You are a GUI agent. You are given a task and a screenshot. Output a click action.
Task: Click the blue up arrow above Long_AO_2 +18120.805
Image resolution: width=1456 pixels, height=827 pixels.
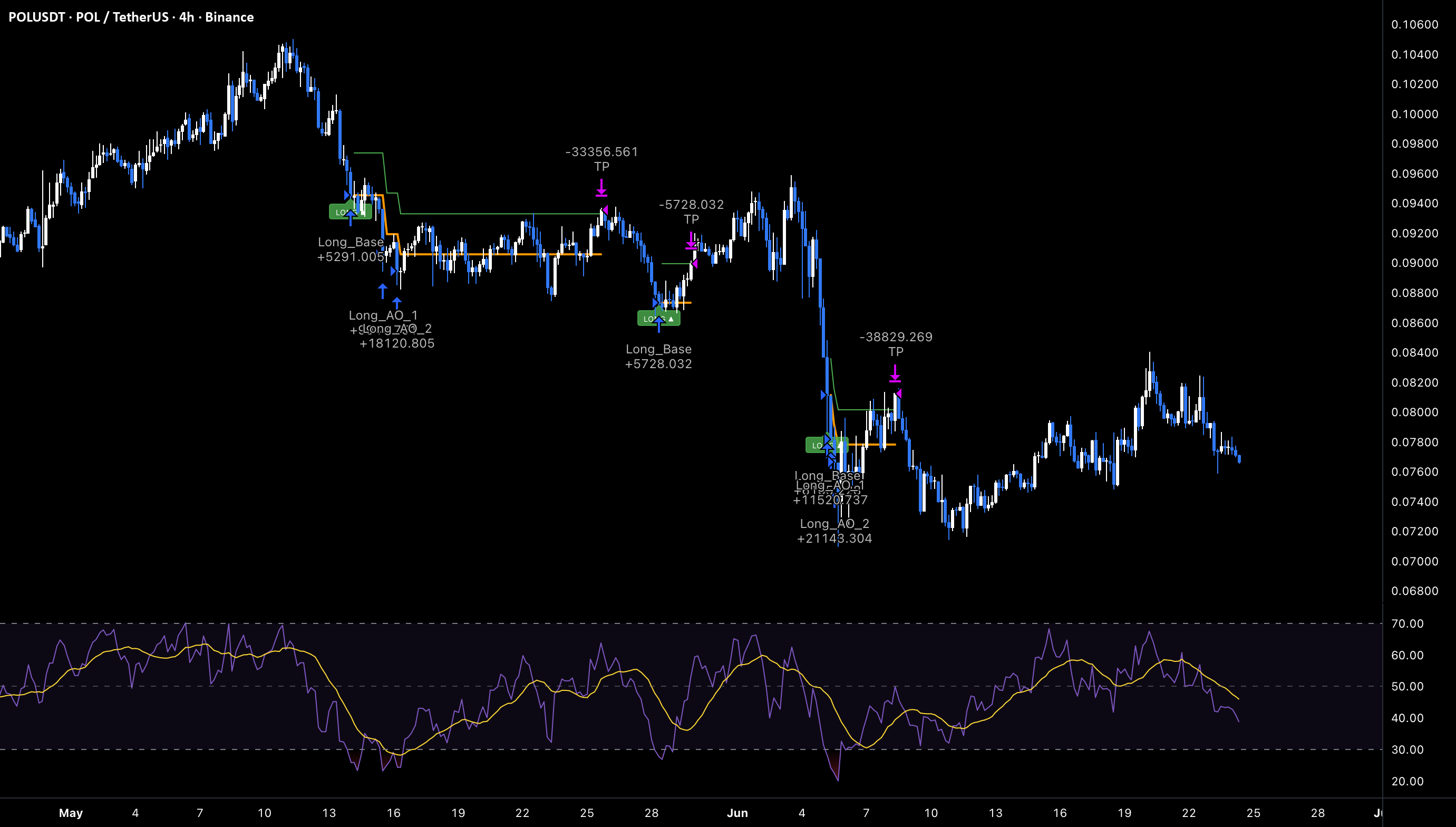click(397, 303)
